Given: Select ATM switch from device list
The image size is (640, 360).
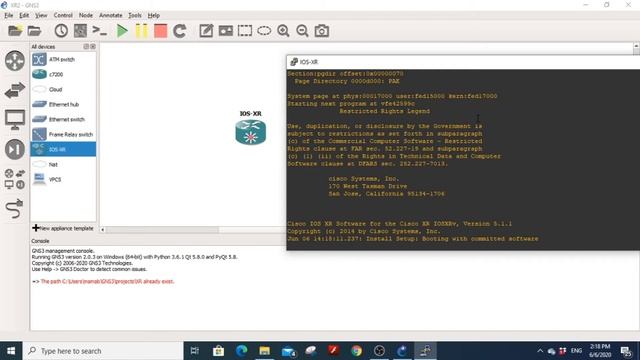Looking at the screenshot, I should [x=63, y=60].
